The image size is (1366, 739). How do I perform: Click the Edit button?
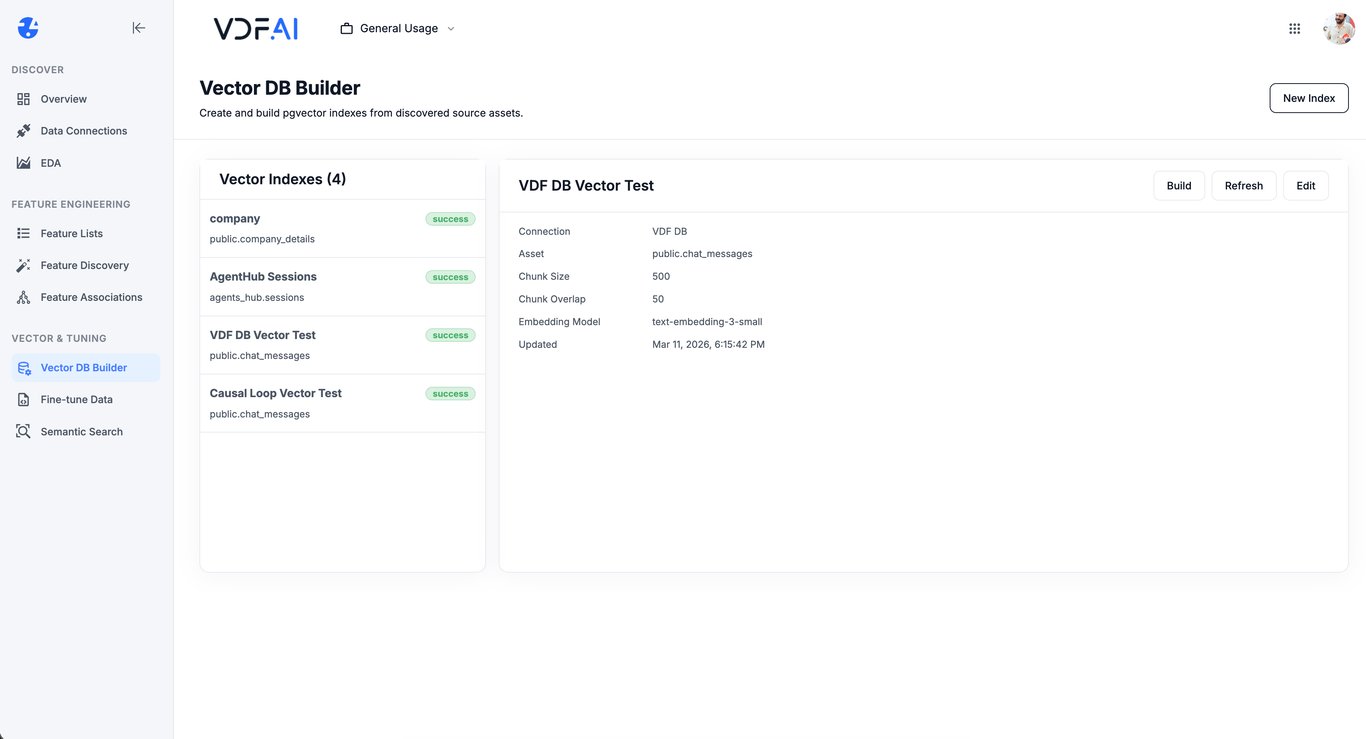(1305, 185)
